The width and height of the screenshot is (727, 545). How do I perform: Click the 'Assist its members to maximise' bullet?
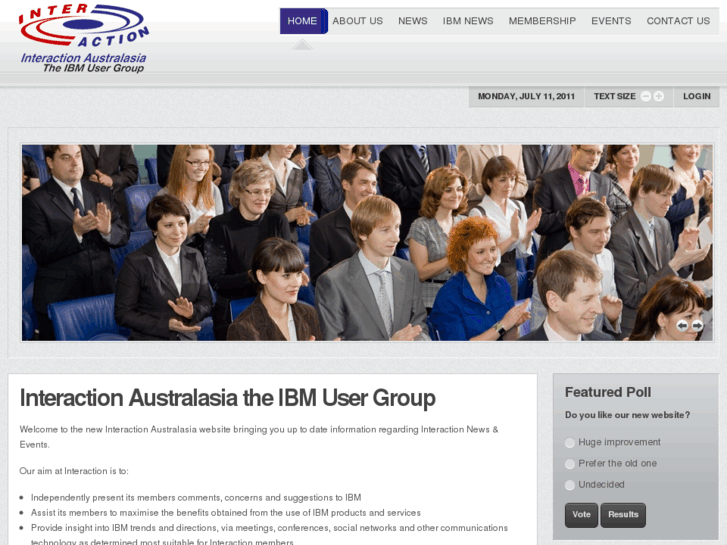coord(226,513)
